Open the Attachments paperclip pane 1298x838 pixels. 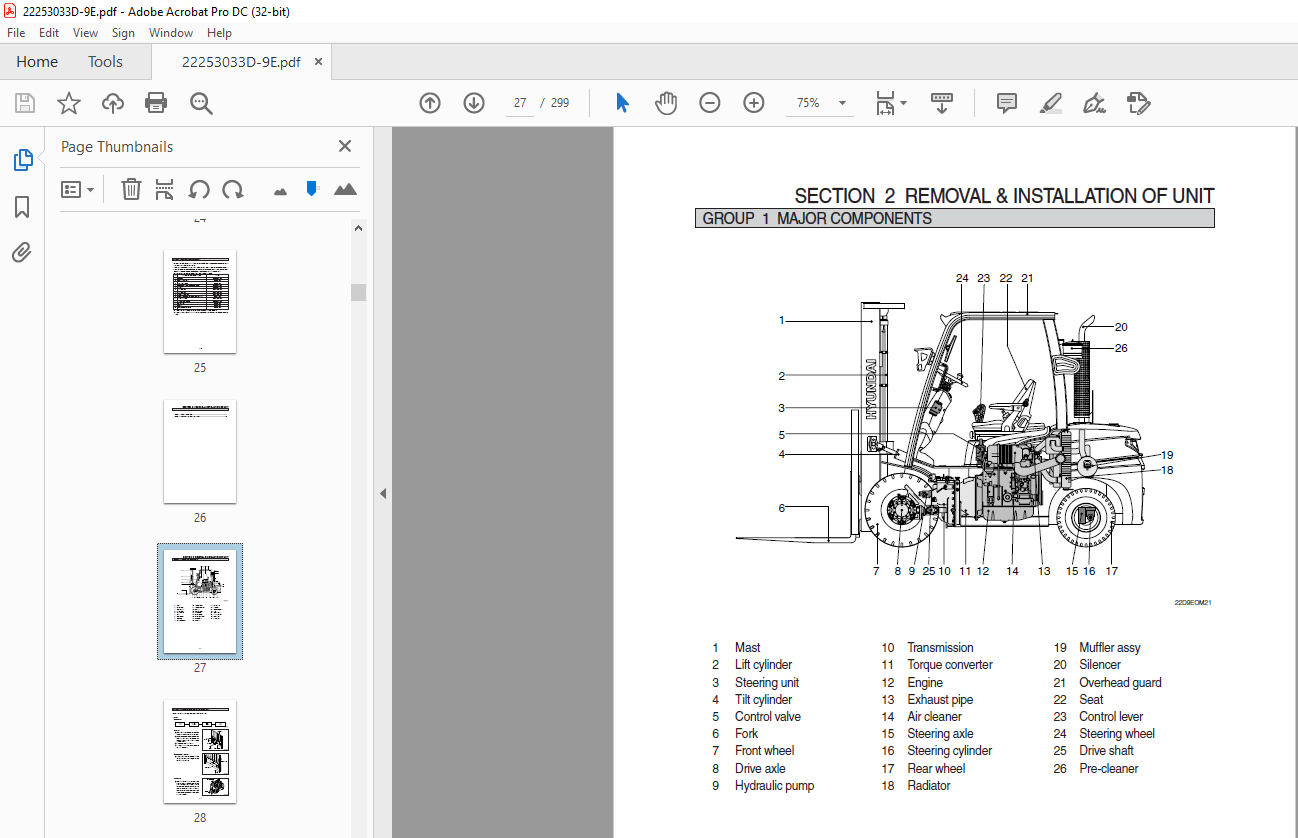22,253
